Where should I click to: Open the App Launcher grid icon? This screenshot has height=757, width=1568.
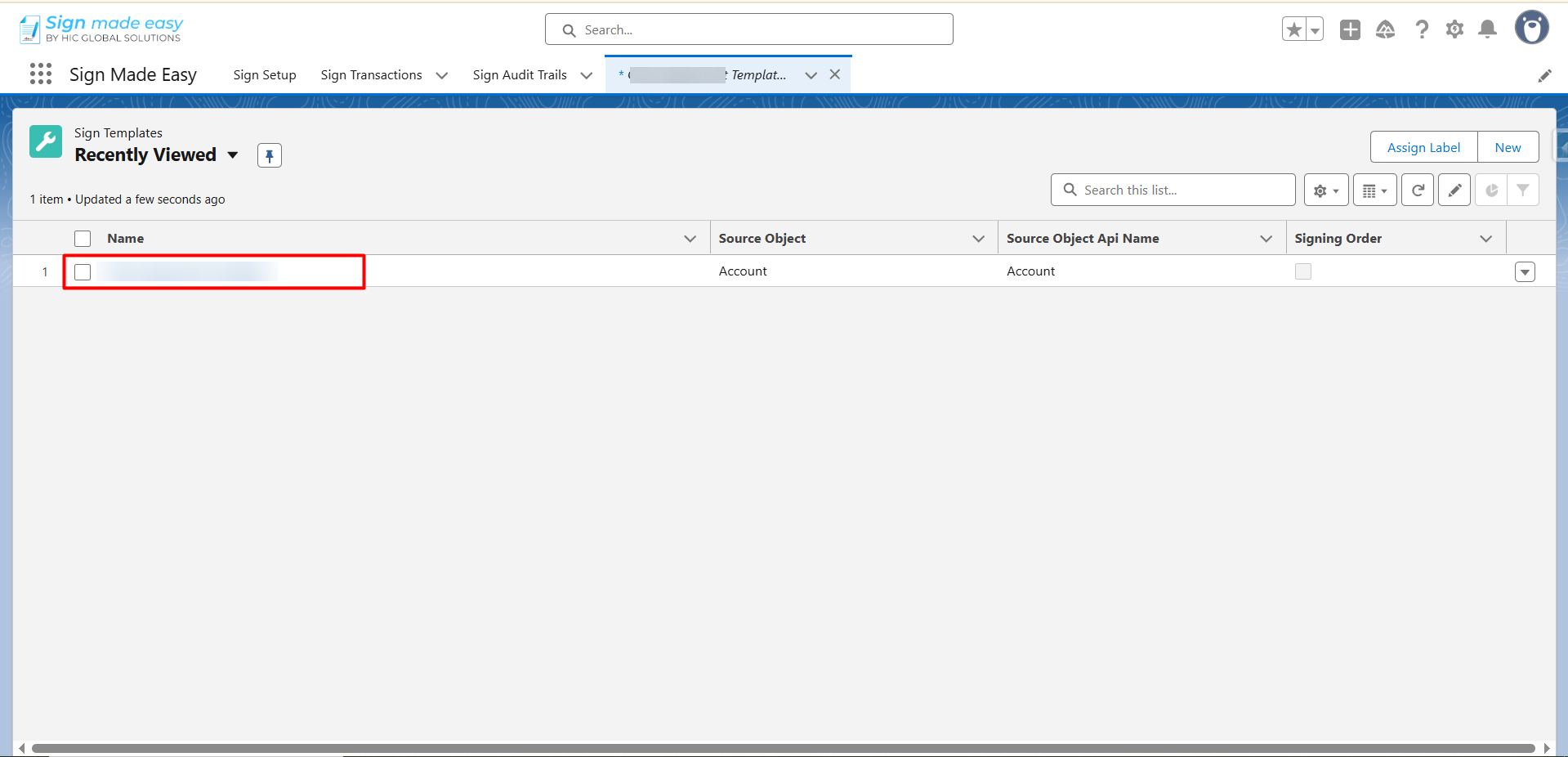pos(41,74)
